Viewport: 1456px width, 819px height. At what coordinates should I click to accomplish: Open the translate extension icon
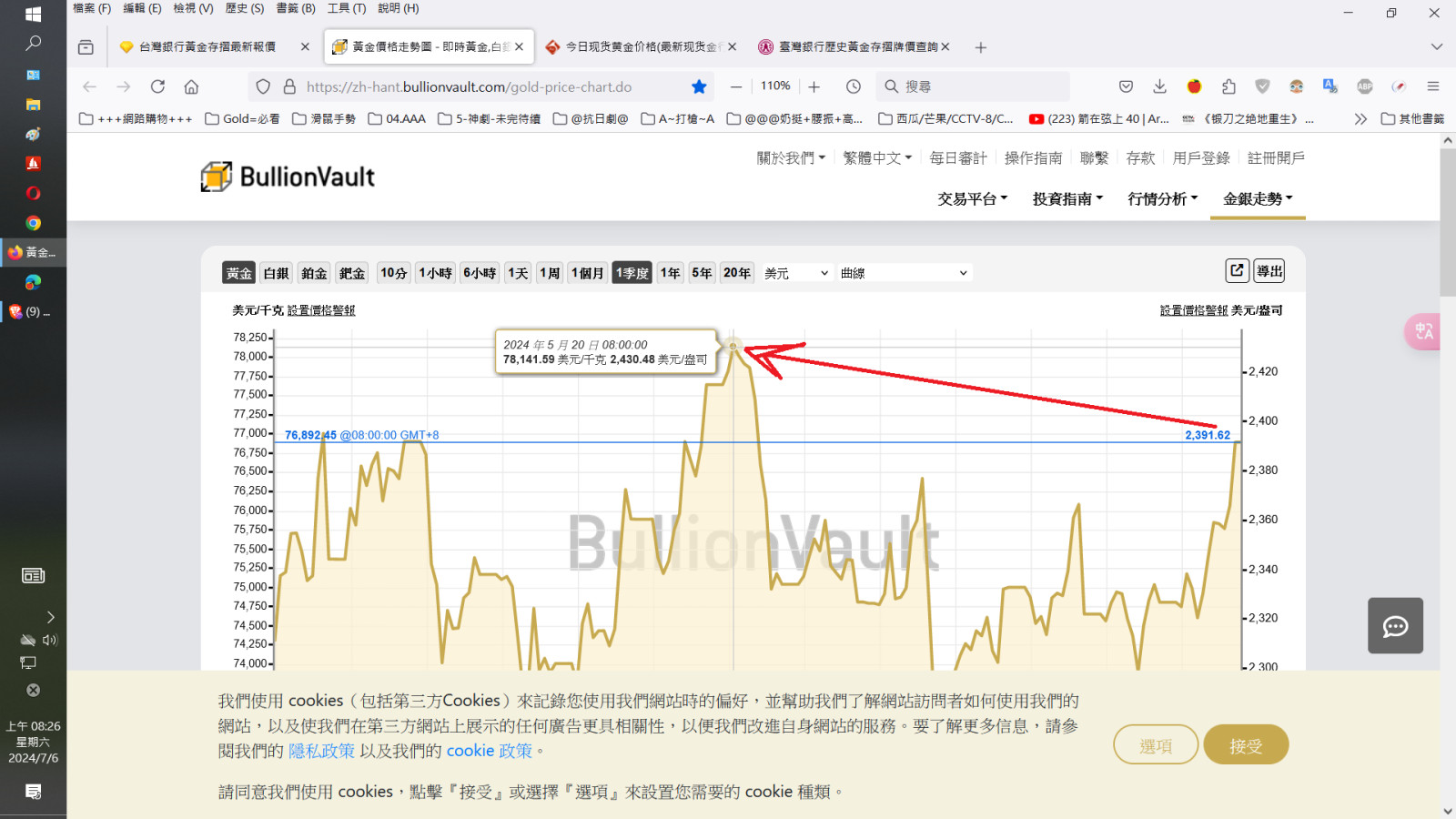point(1330,86)
